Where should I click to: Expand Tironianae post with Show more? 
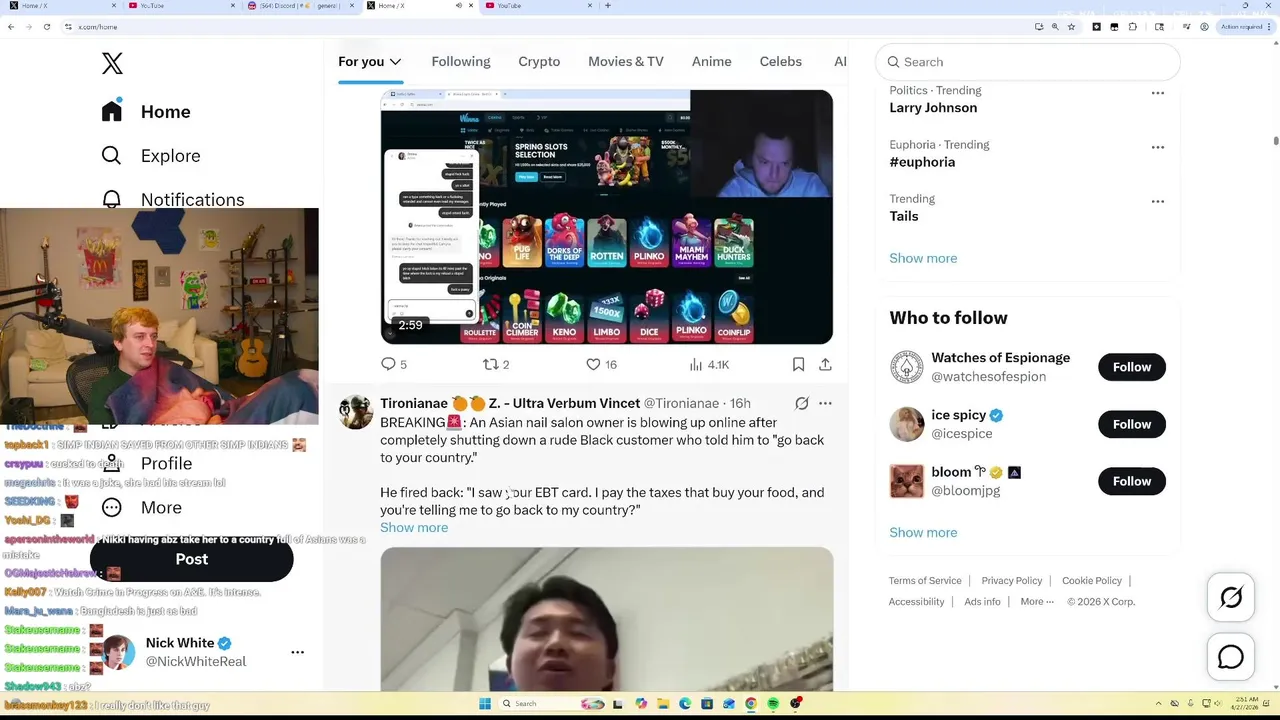point(414,528)
